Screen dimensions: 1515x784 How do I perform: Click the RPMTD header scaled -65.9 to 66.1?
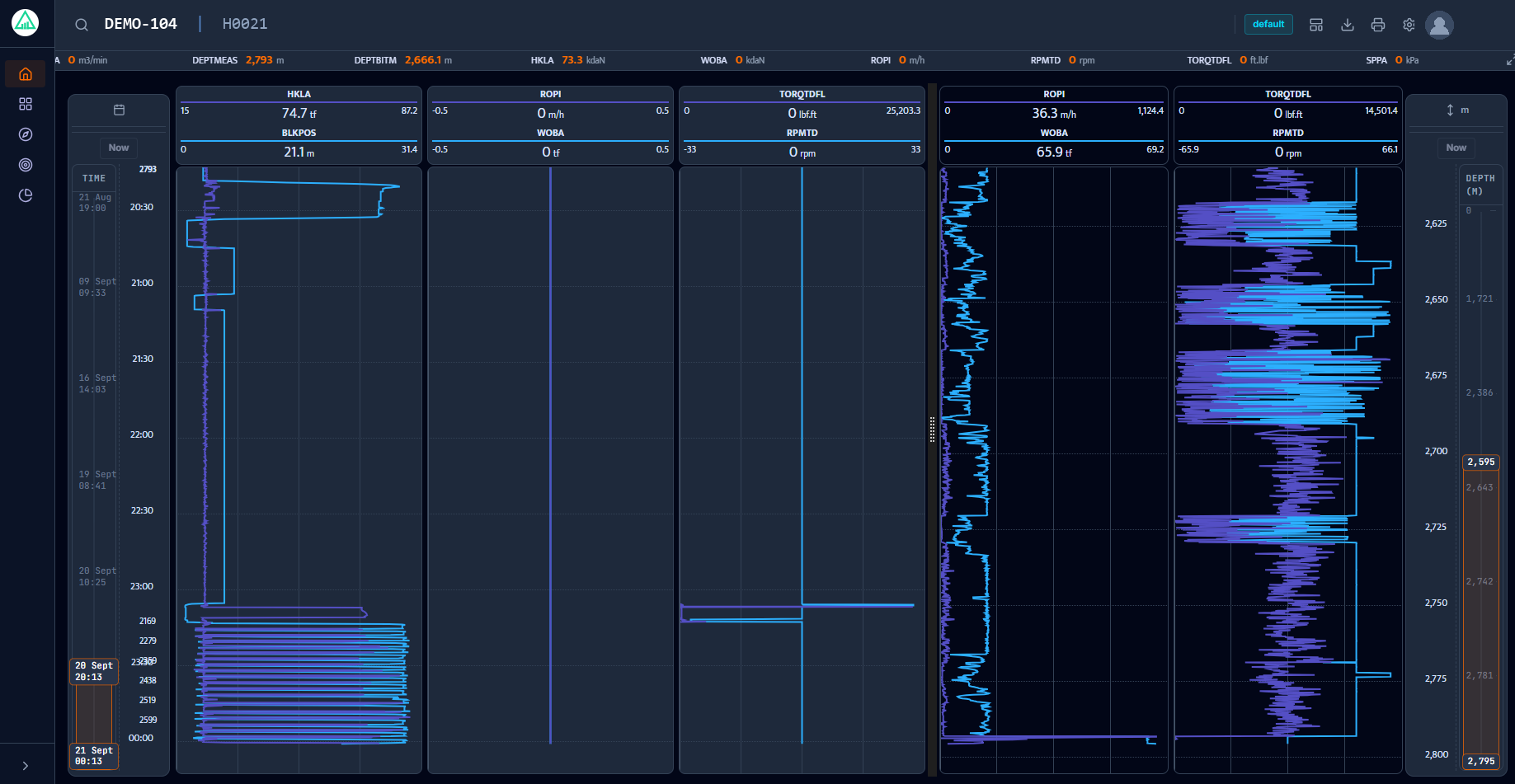click(1288, 143)
